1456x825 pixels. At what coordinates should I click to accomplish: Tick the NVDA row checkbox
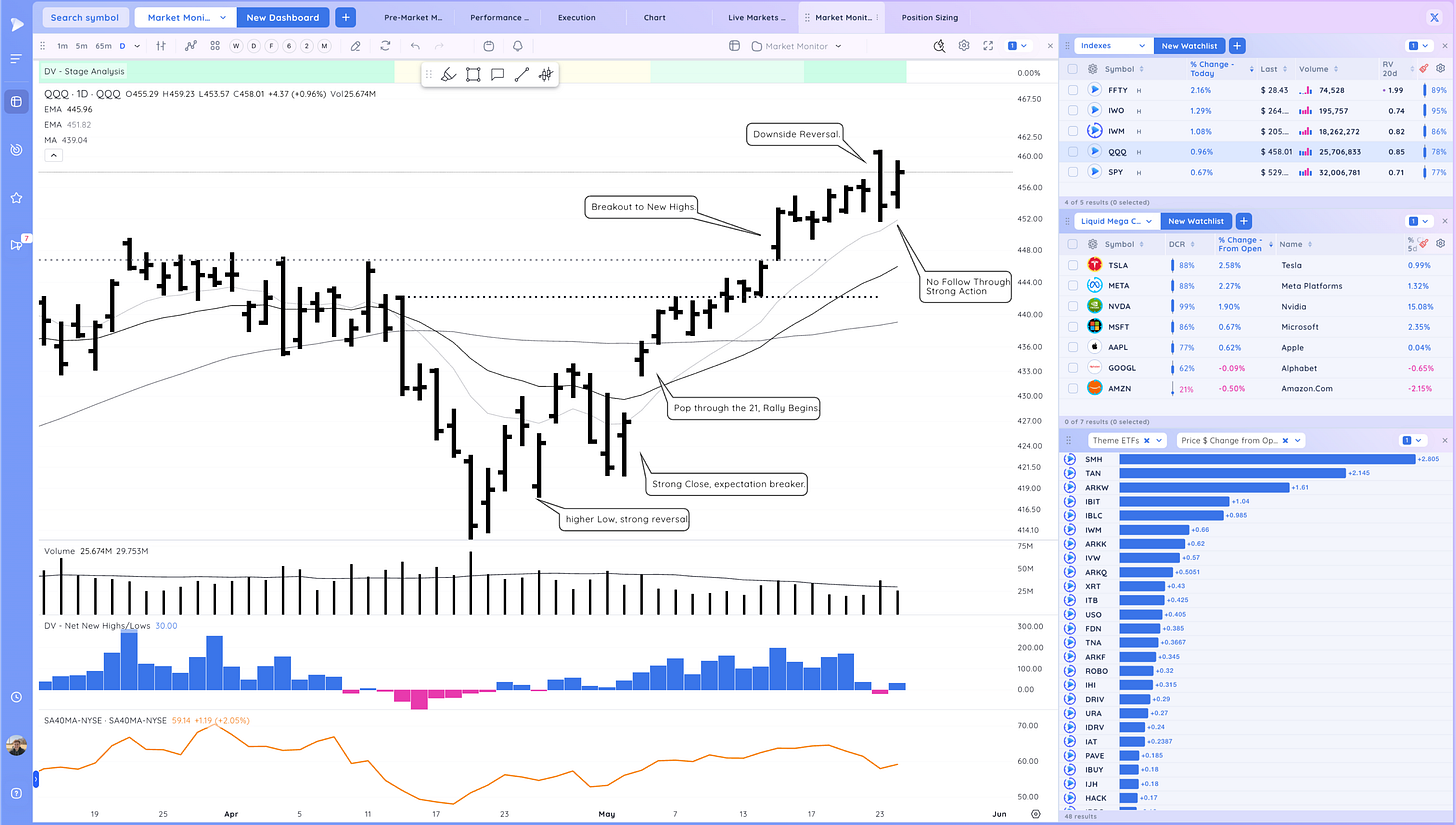1073,306
